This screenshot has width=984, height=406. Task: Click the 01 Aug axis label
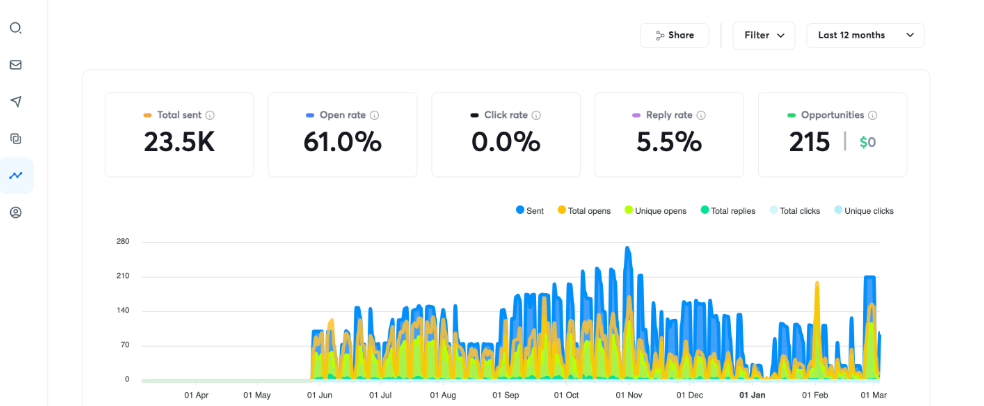point(443,396)
